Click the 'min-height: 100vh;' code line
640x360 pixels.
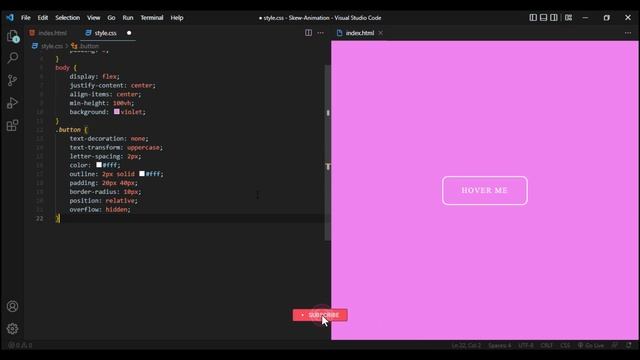(x=101, y=103)
